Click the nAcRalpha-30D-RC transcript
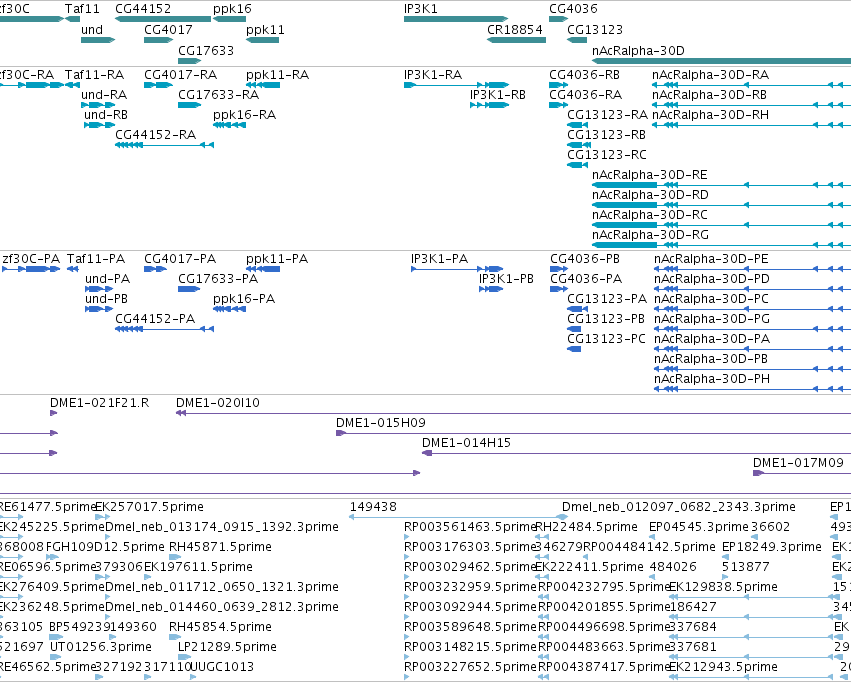This screenshot has width=851, height=682. click(x=721, y=225)
